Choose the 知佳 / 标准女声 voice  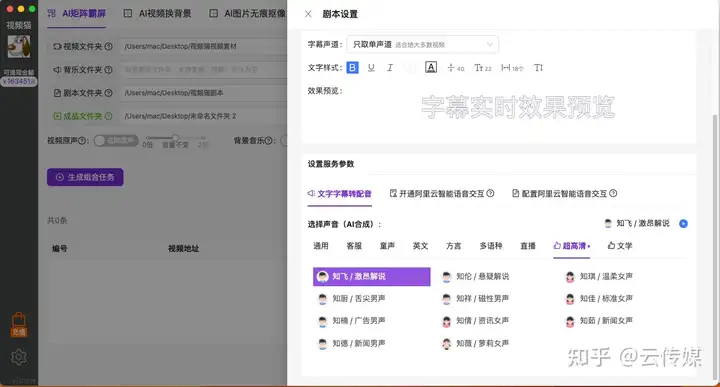tap(599, 299)
